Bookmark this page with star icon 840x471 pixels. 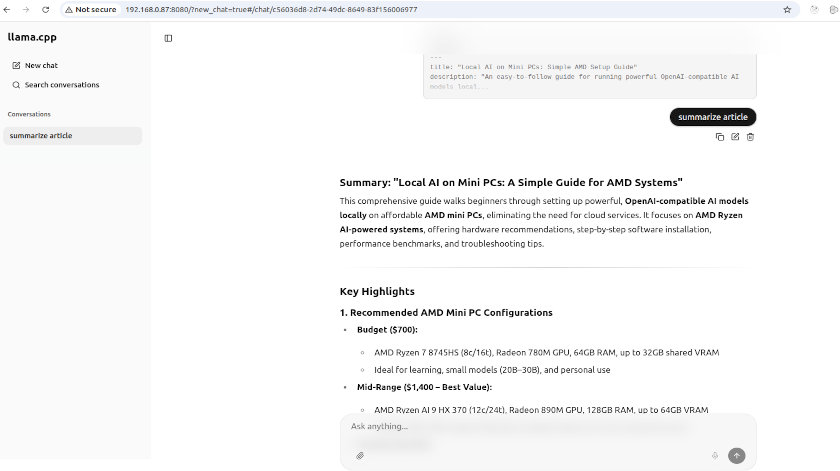click(787, 9)
